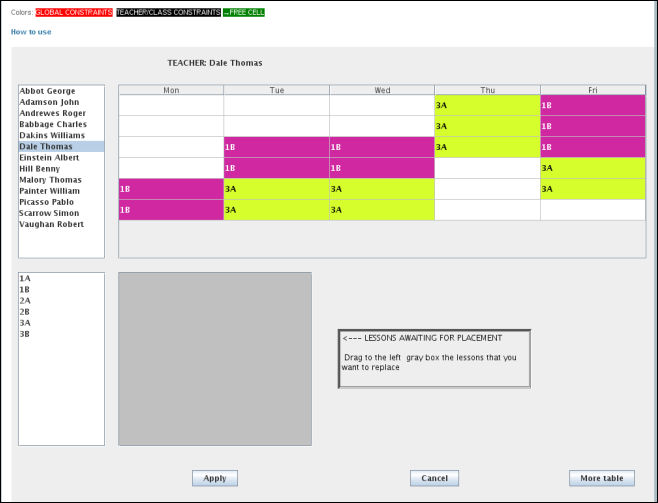Screen dimensions: 658x503
Task: Select Tuesday sixth period 3A lesson
Action: click(x=277, y=210)
